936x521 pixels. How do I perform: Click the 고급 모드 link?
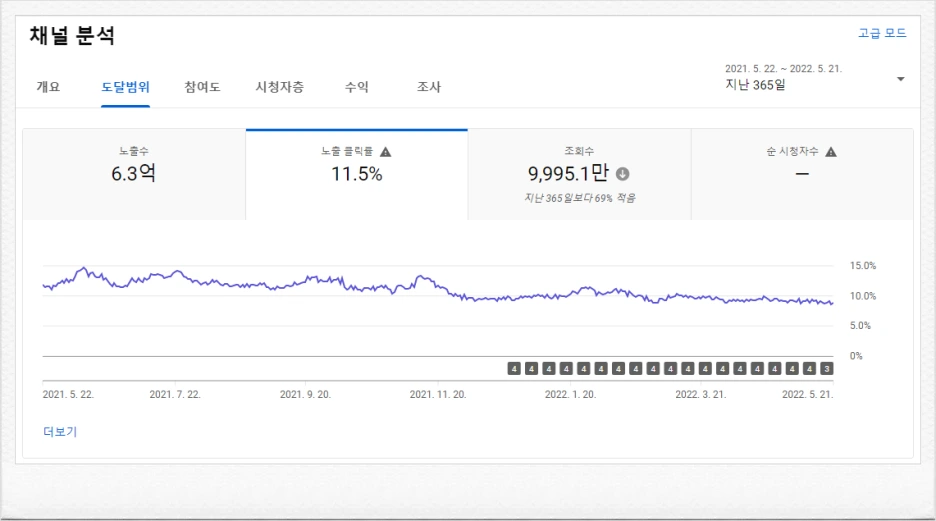click(x=882, y=33)
